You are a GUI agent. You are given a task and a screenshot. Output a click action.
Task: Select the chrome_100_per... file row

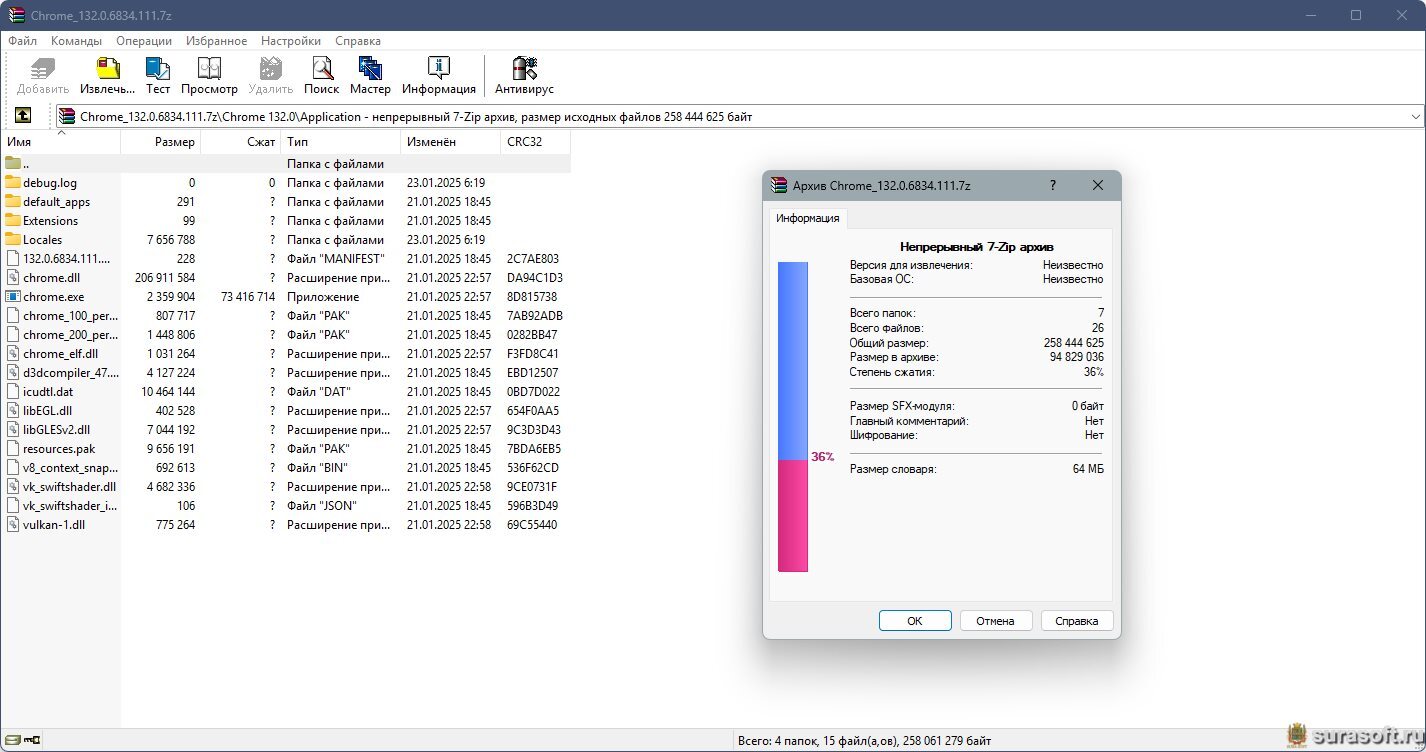pos(286,315)
